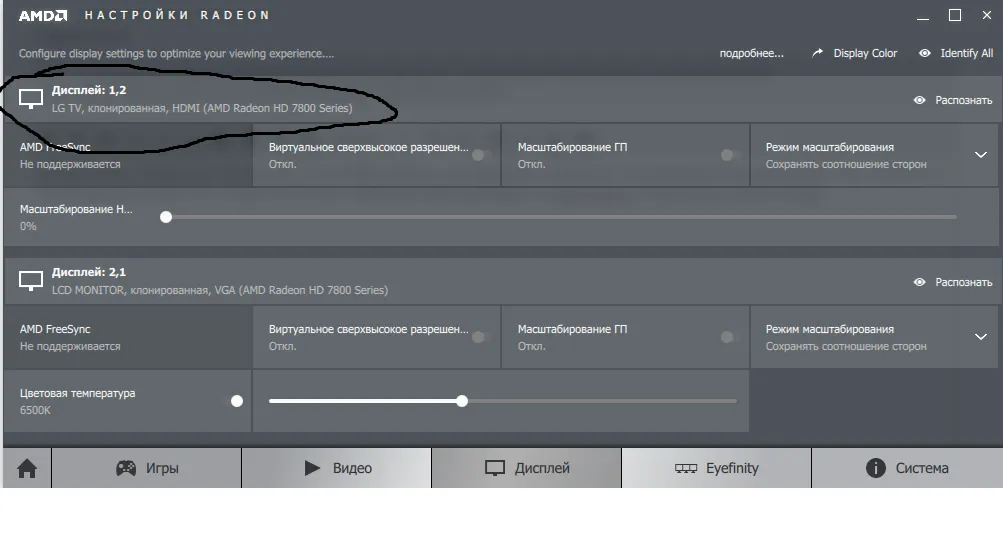The image size is (1003, 540).
Task: Click the LCD MONITOR display description text
Action: coord(219,290)
